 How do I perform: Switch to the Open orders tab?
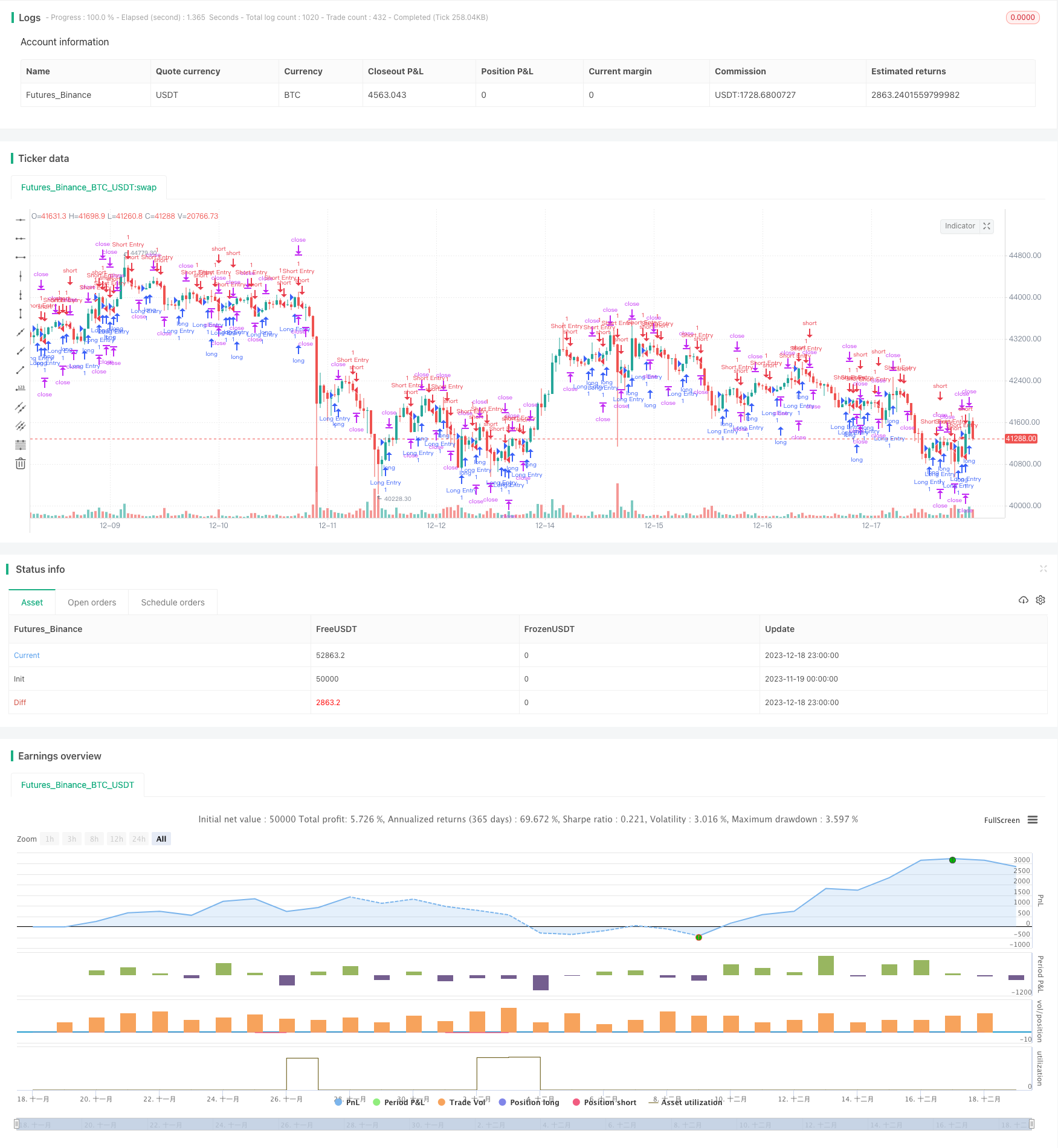pos(92,602)
